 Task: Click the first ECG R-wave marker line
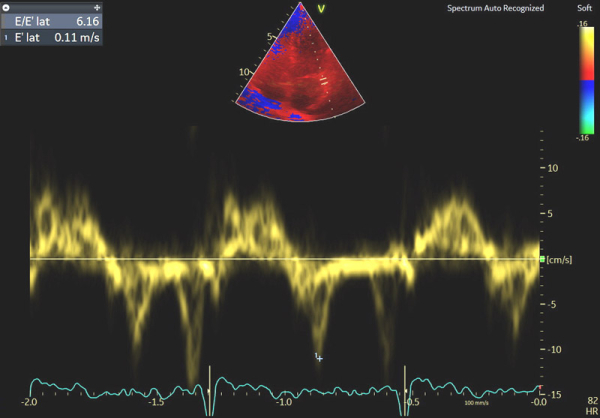click(x=209, y=383)
